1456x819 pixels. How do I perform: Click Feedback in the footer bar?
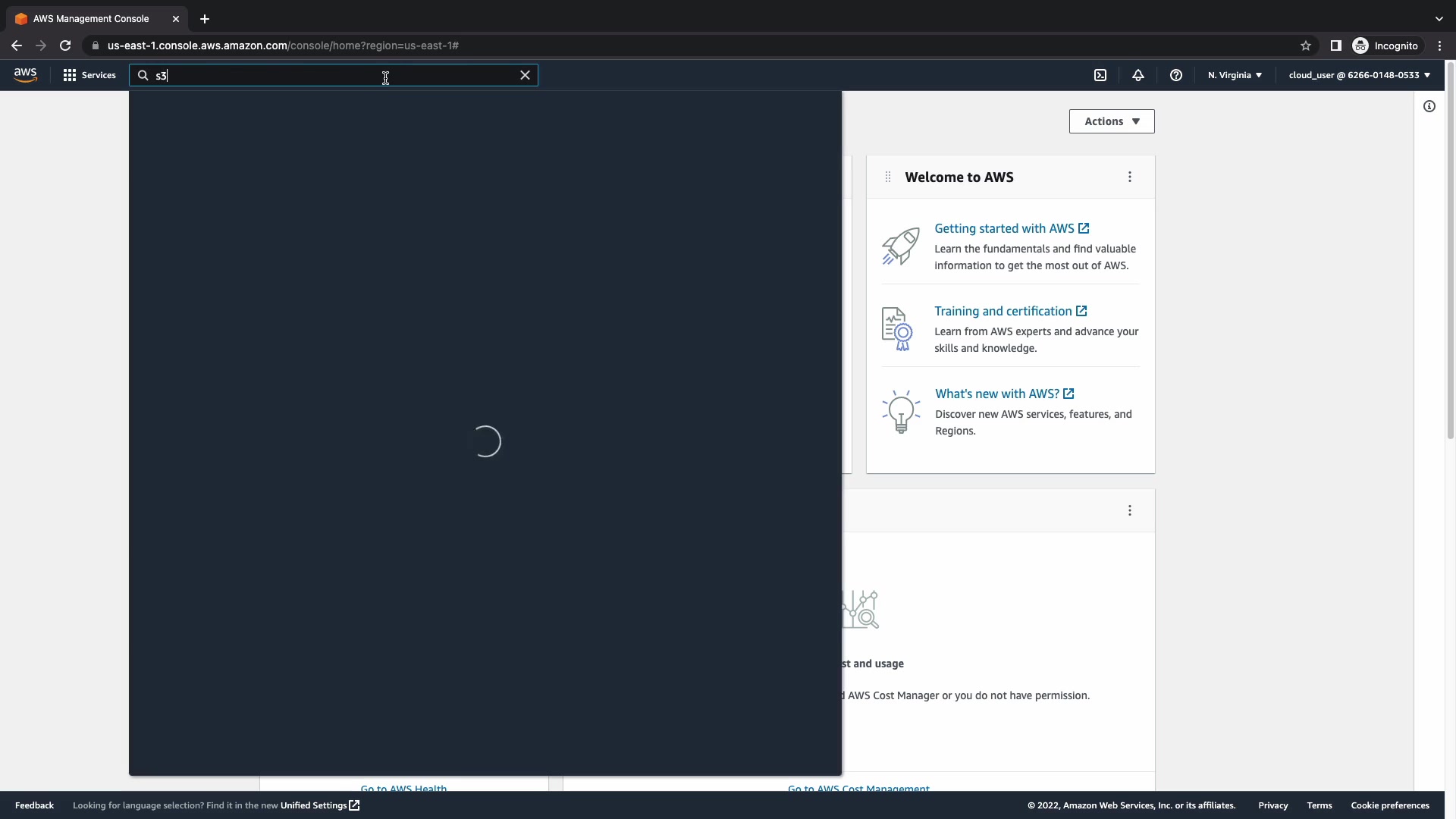coord(34,805)
